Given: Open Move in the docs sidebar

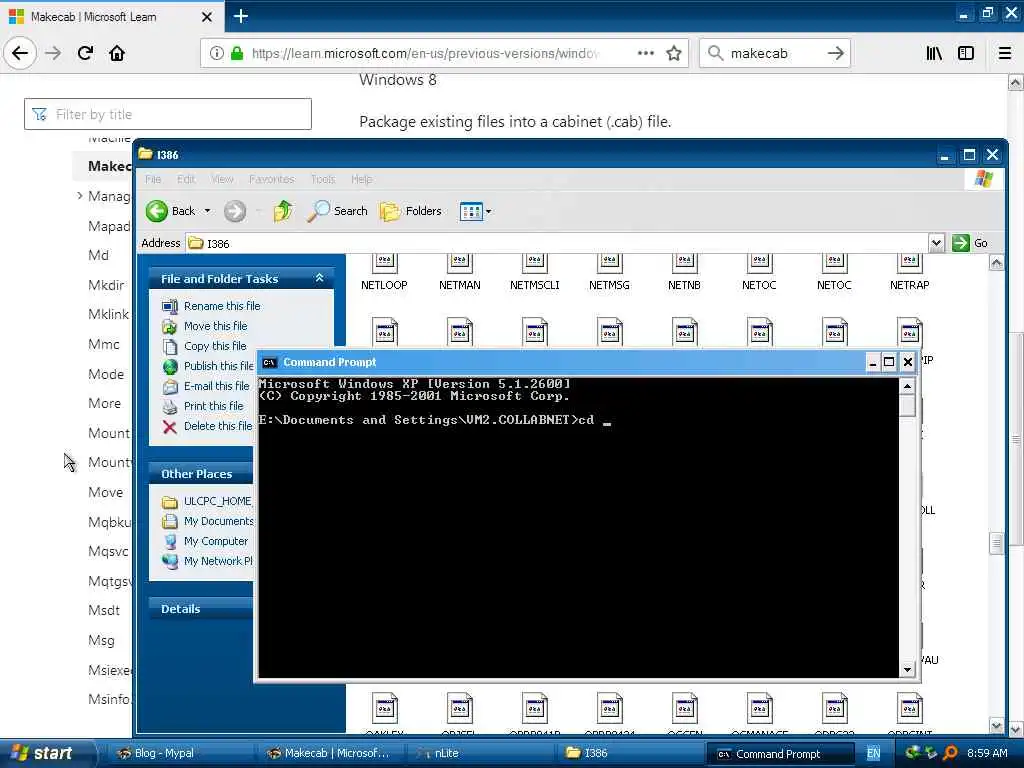Looking at the screenshot, I should pyautogui.click(x=105, y=492).
